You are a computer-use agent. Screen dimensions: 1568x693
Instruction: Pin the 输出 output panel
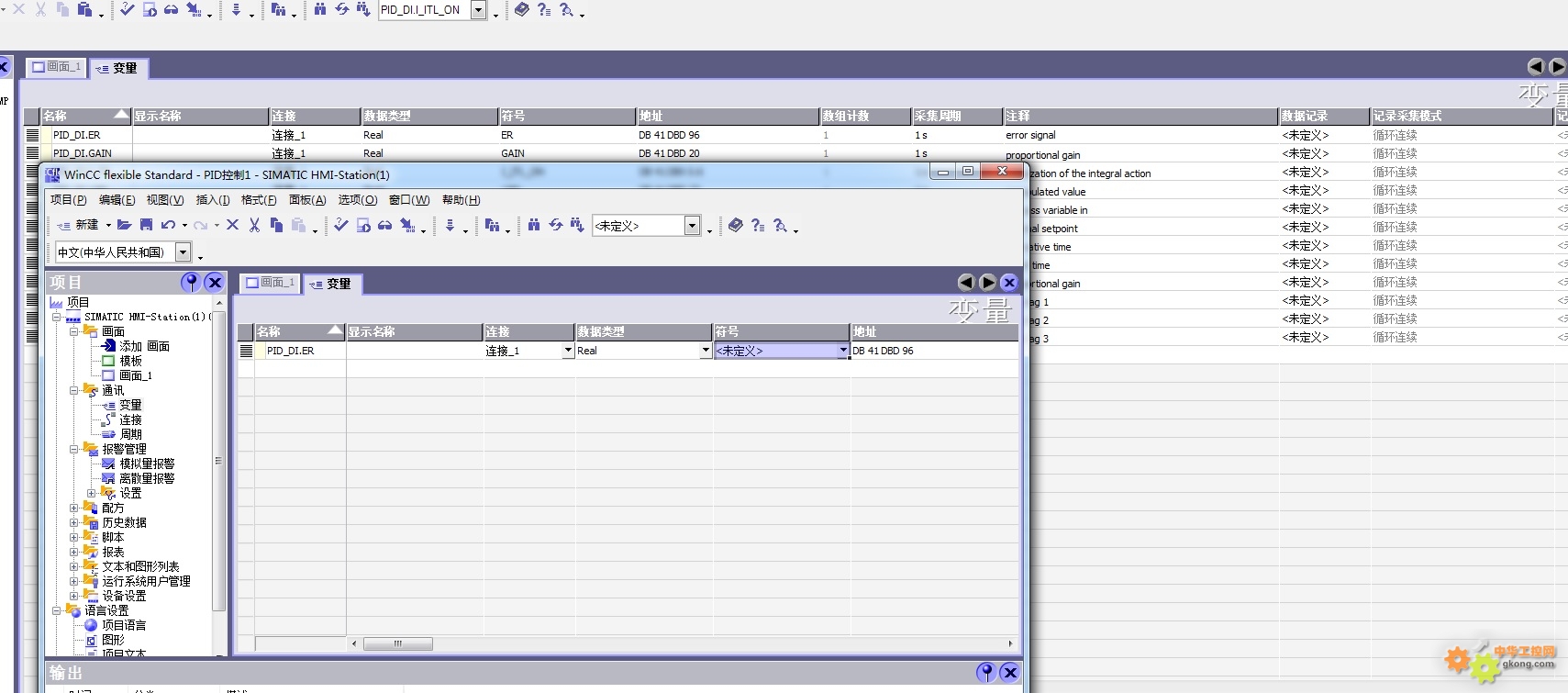[x=986, y=672]
